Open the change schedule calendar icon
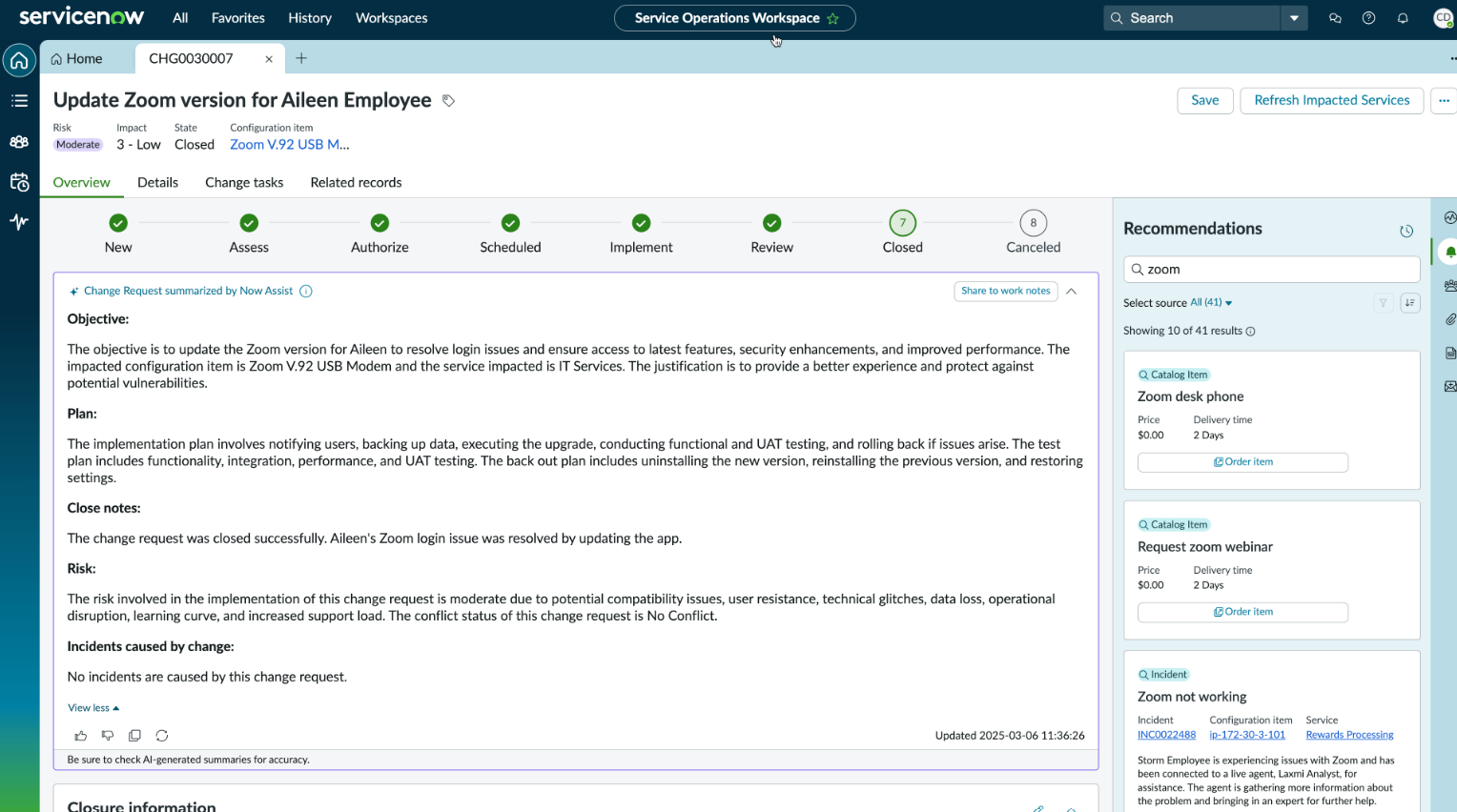1457x812 pixels. pyautogui.click(x=19, y=182)
